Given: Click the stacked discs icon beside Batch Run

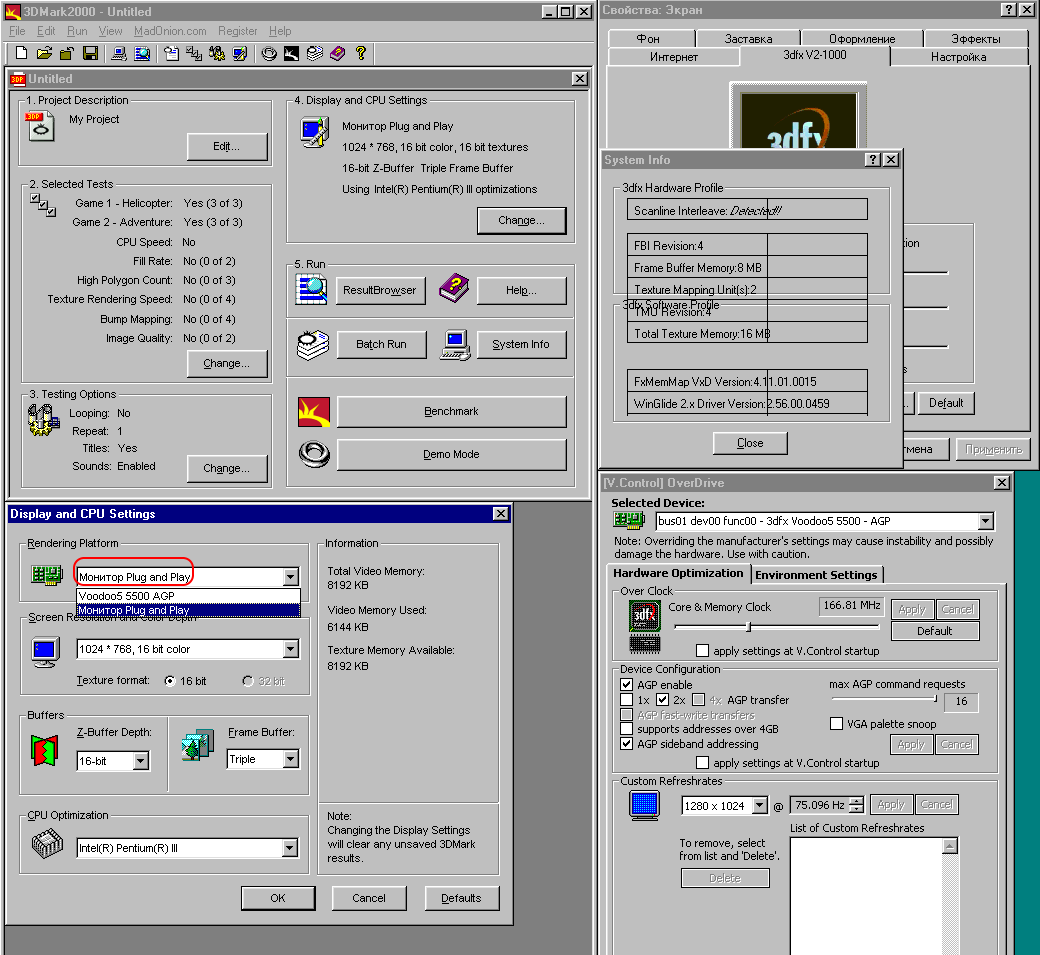Looking at the screenshot, I should point(312,345).
